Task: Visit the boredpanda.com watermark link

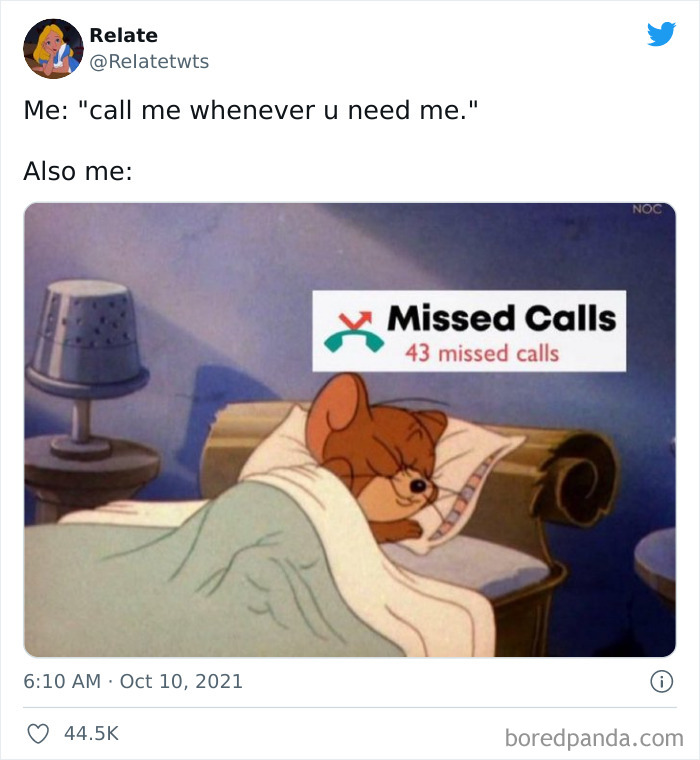Action: click(594, 738)
